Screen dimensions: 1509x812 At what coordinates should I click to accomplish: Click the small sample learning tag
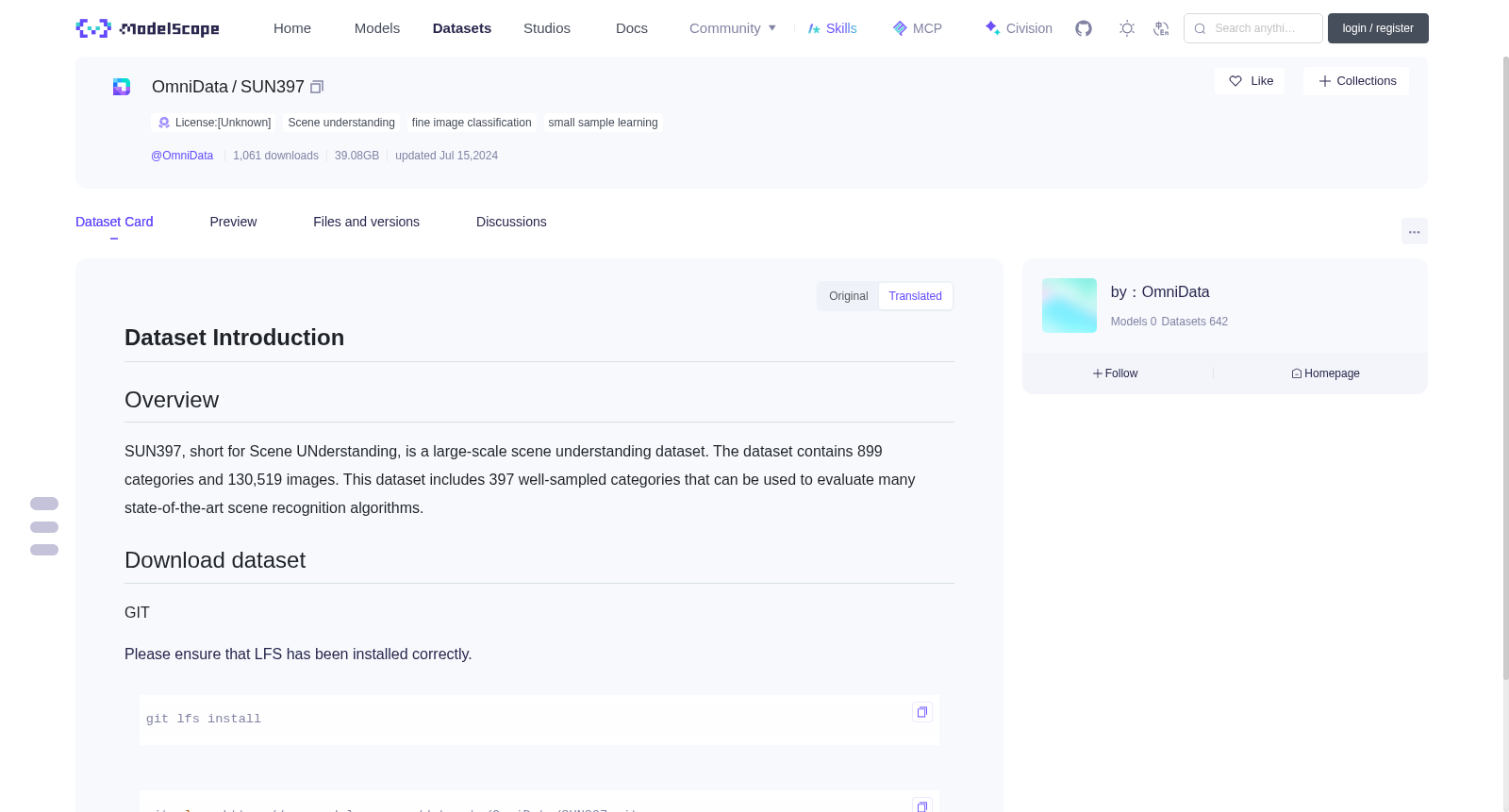pyautogui.click(x=603, y=123)
